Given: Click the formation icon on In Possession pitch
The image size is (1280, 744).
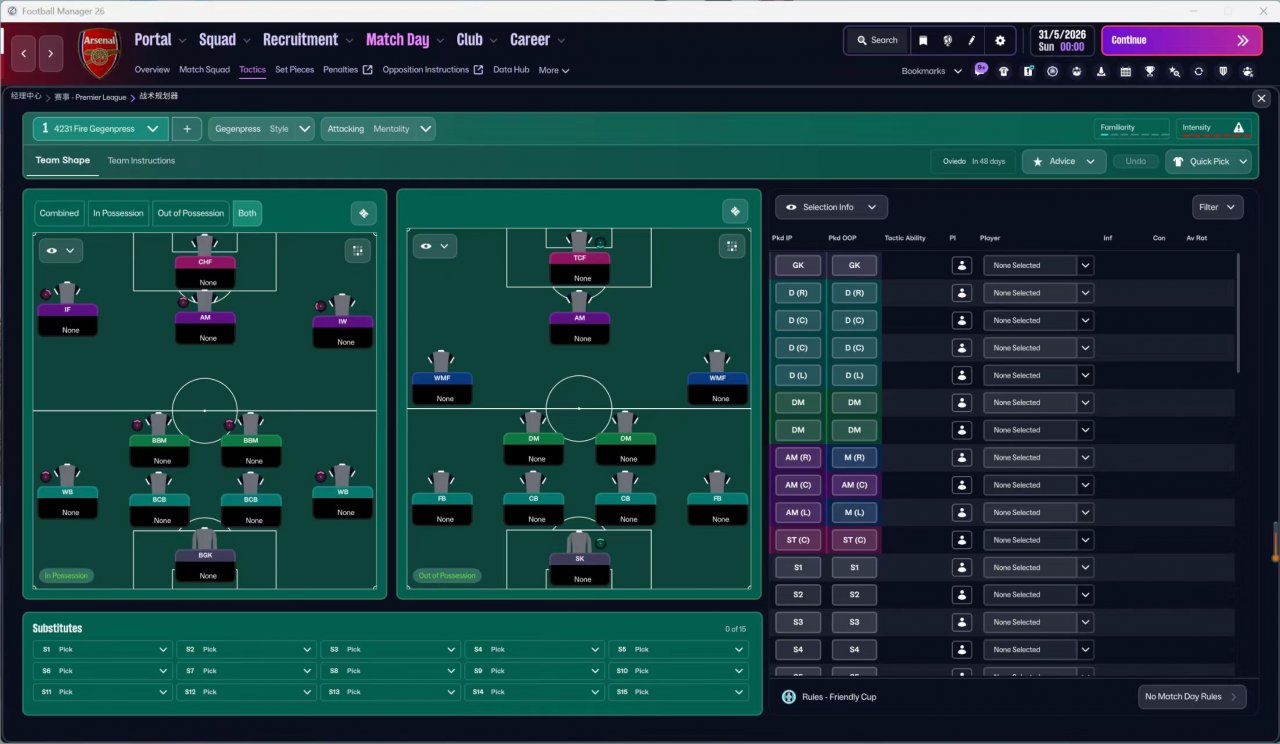Looking at the screenshot, I should coord(363,213).
